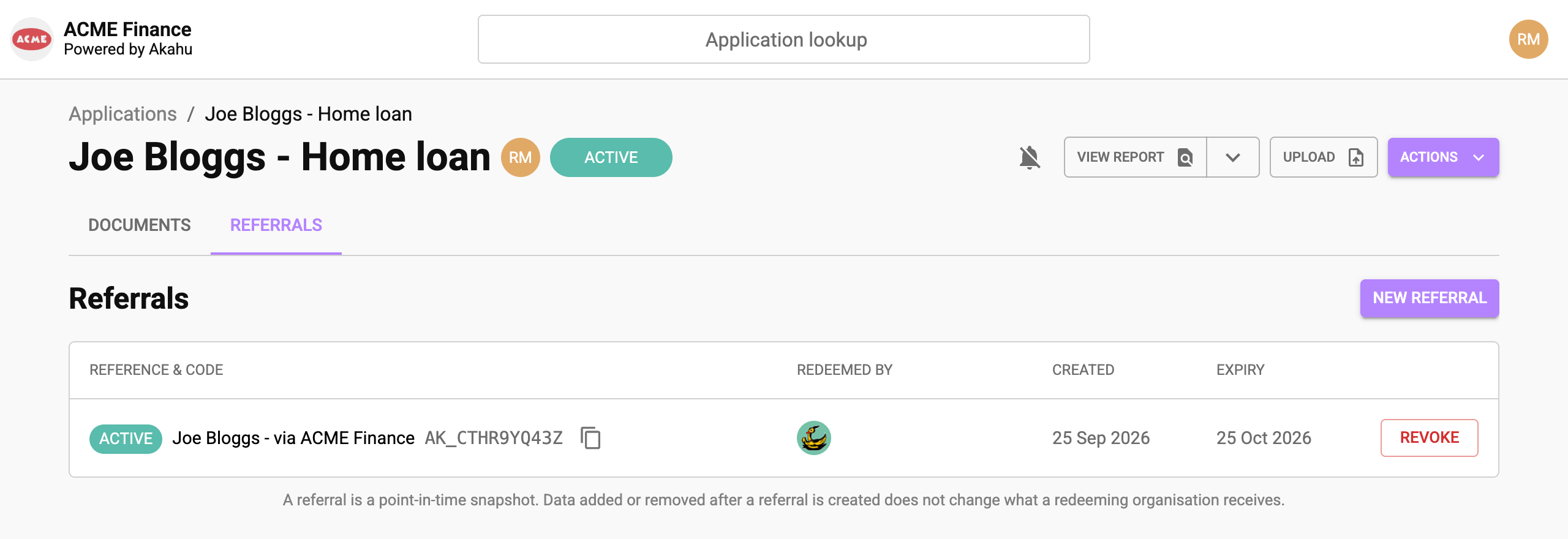This screenshot has height=539, width=1568.
Task: Open the RM user avatar menu in header
Action: click(x=1528, y=39)
